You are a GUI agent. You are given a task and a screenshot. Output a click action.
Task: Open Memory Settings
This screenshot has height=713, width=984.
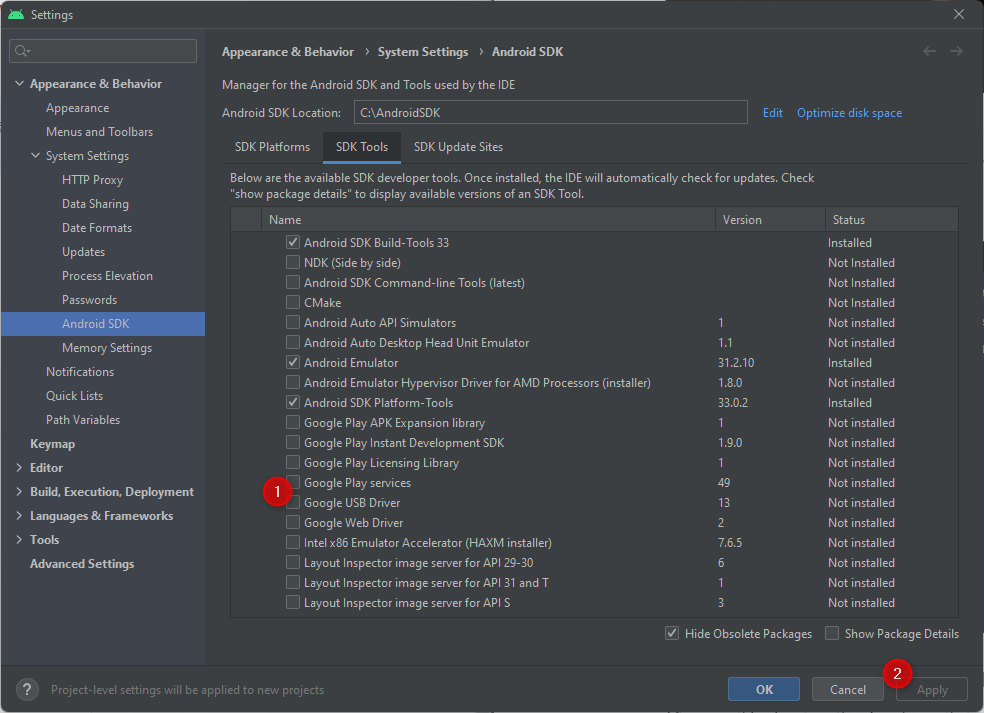coord(107,348)
